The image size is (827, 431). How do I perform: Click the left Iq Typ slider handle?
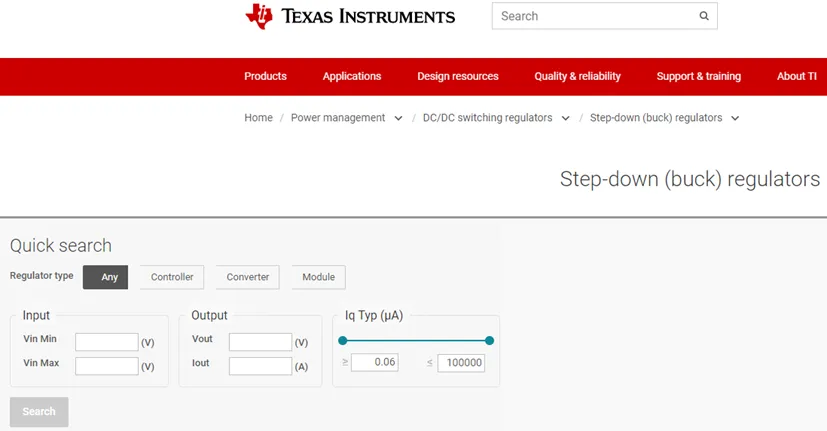[343, 341]
